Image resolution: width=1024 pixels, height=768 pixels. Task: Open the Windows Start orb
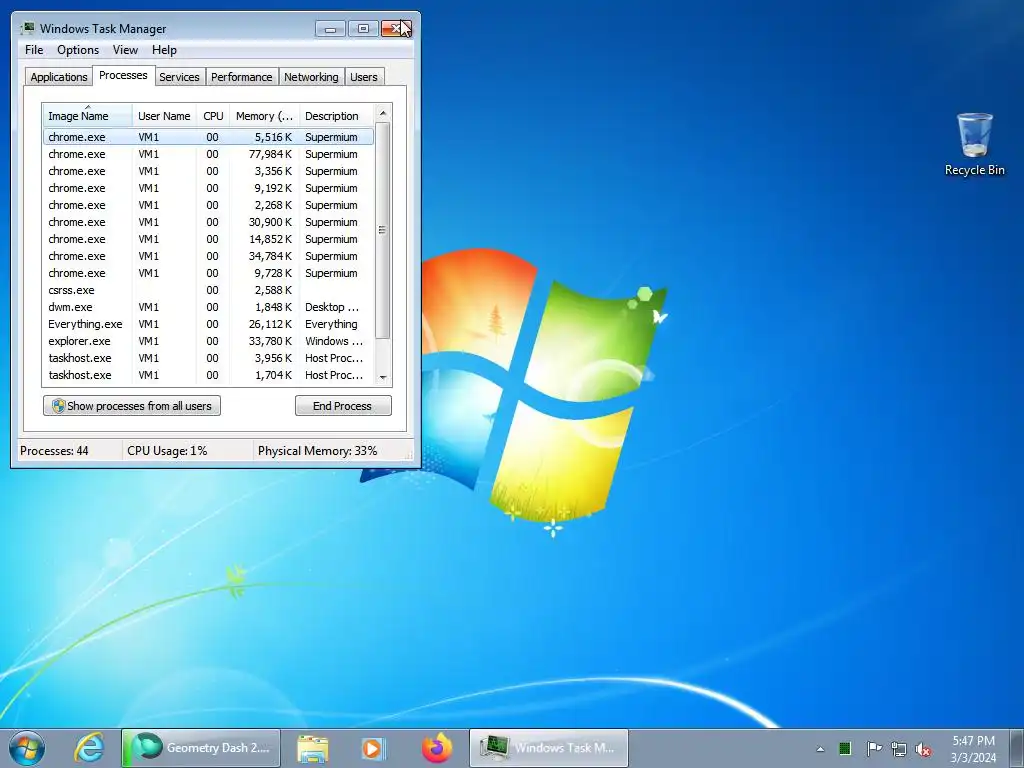click(27, 748)
